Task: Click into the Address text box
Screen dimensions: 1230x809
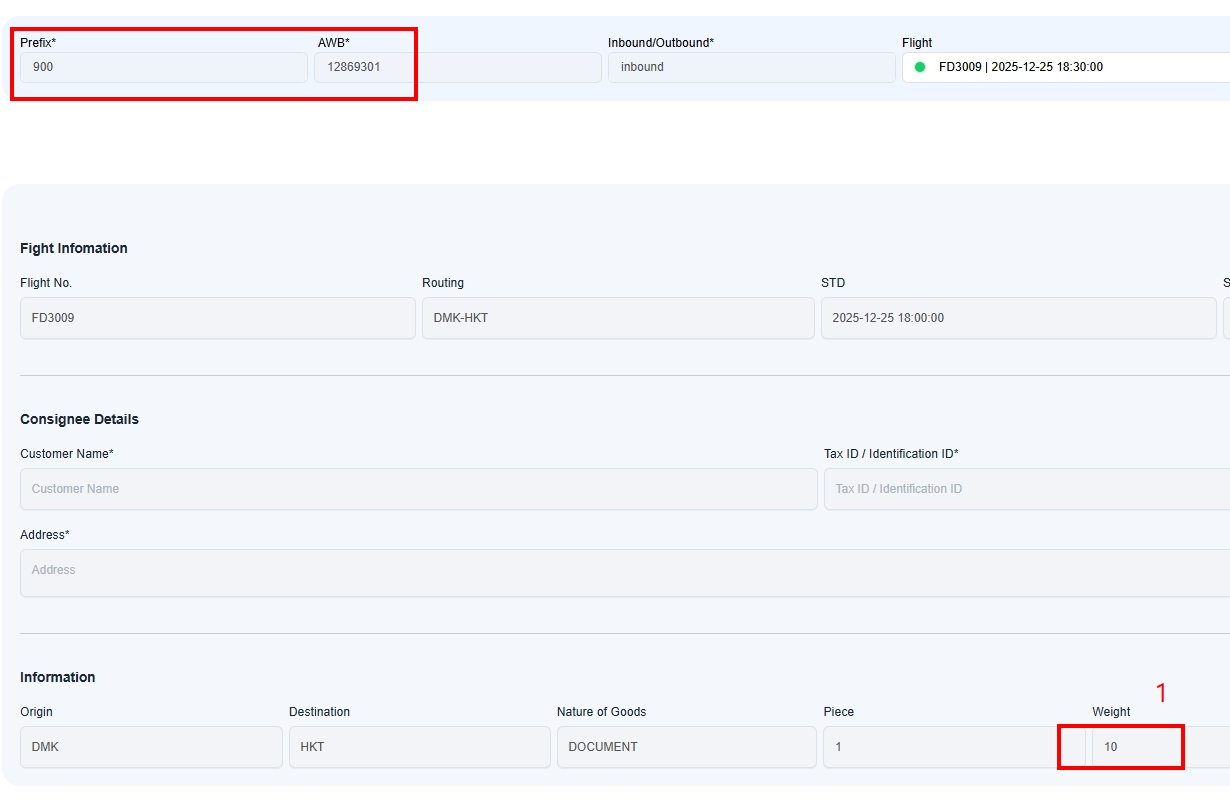Action: [x=620, y=572]
